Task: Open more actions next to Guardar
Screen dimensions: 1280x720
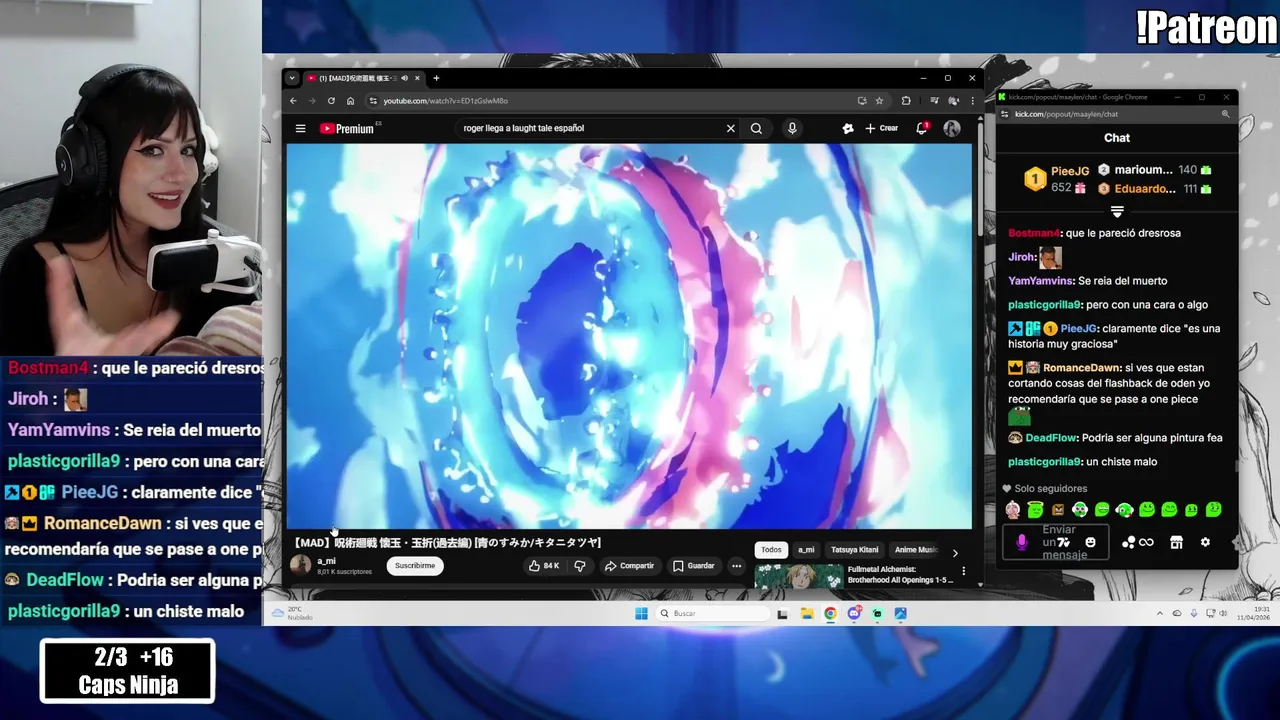Action: coord(736,566)
